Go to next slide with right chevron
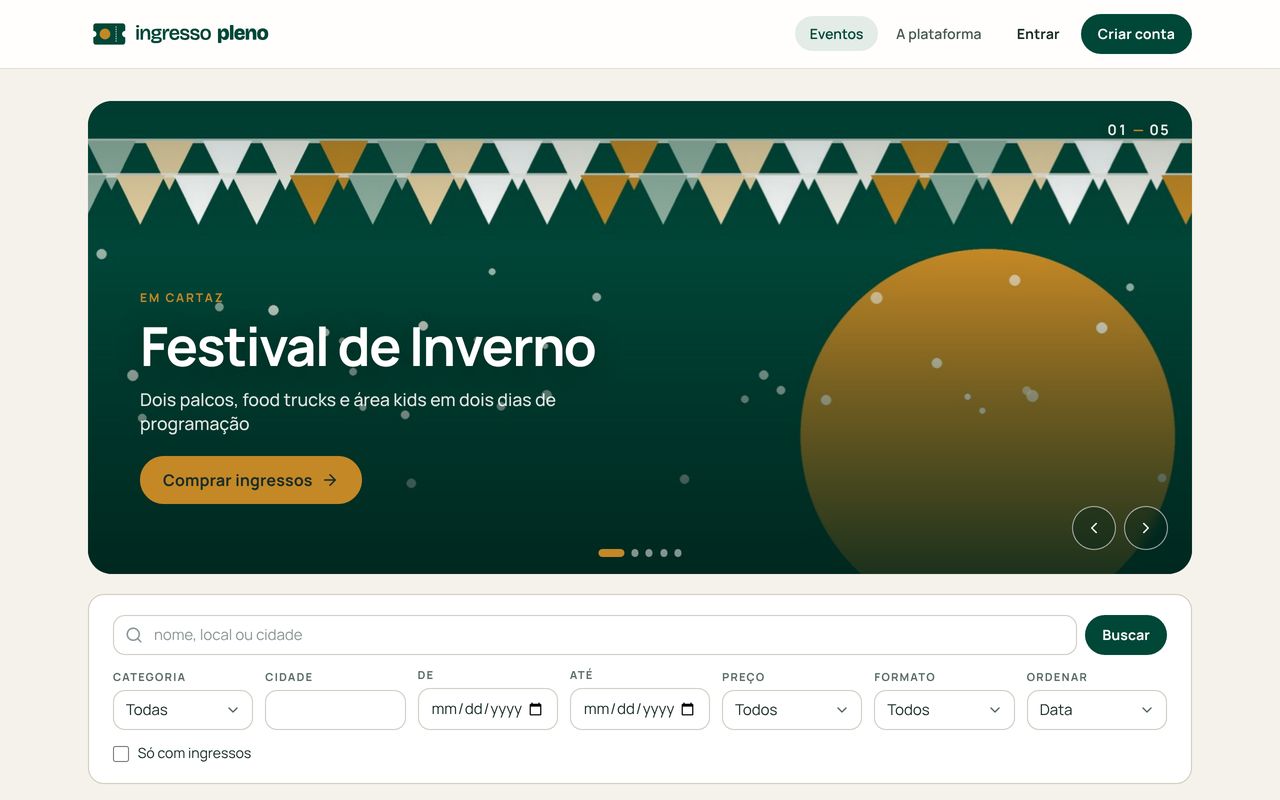The width and height of the screenshot is (1280, 800). click(x=1146, y=528)
